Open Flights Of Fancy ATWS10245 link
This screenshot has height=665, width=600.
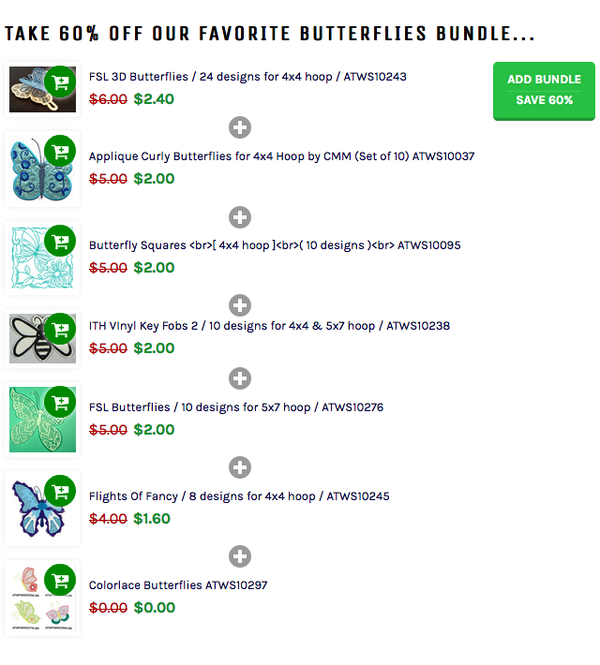[x=239, y=496]
